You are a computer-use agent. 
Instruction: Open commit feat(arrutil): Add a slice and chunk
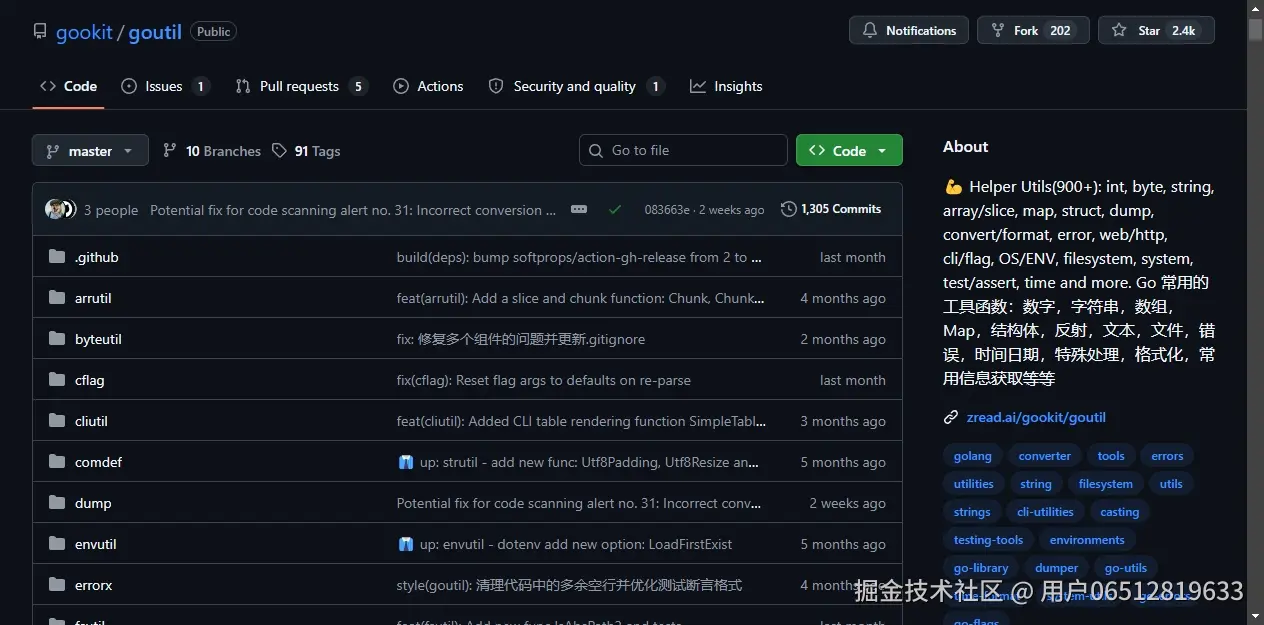[x=581, y=298]
